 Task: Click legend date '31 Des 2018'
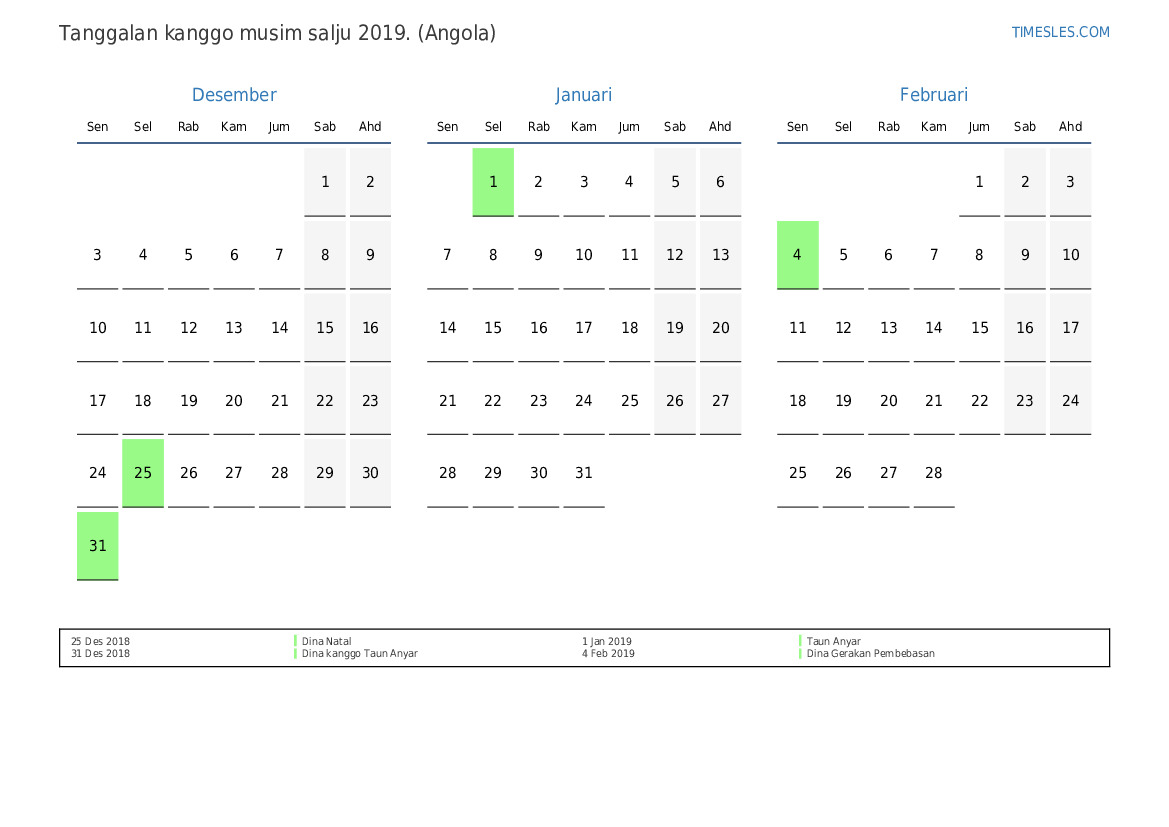[x=101, y=653]
